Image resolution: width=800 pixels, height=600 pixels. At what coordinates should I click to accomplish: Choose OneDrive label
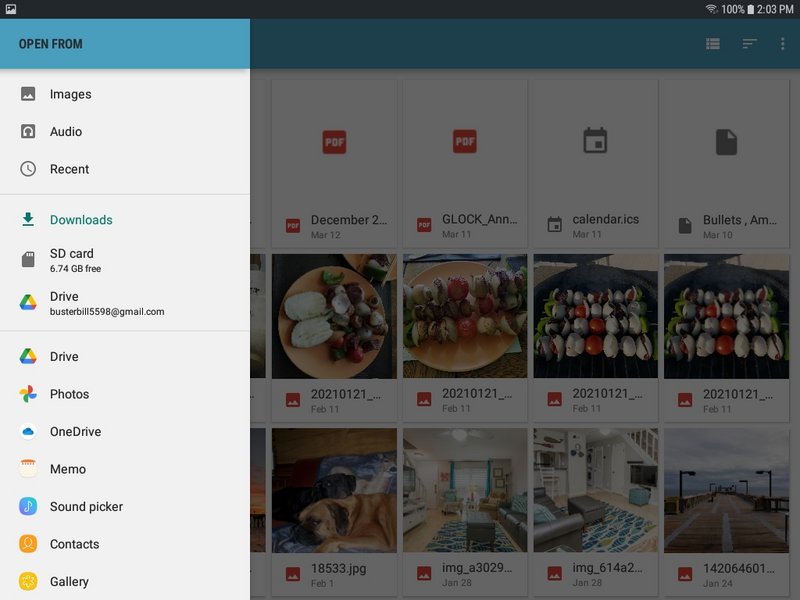tap(76, 432)
